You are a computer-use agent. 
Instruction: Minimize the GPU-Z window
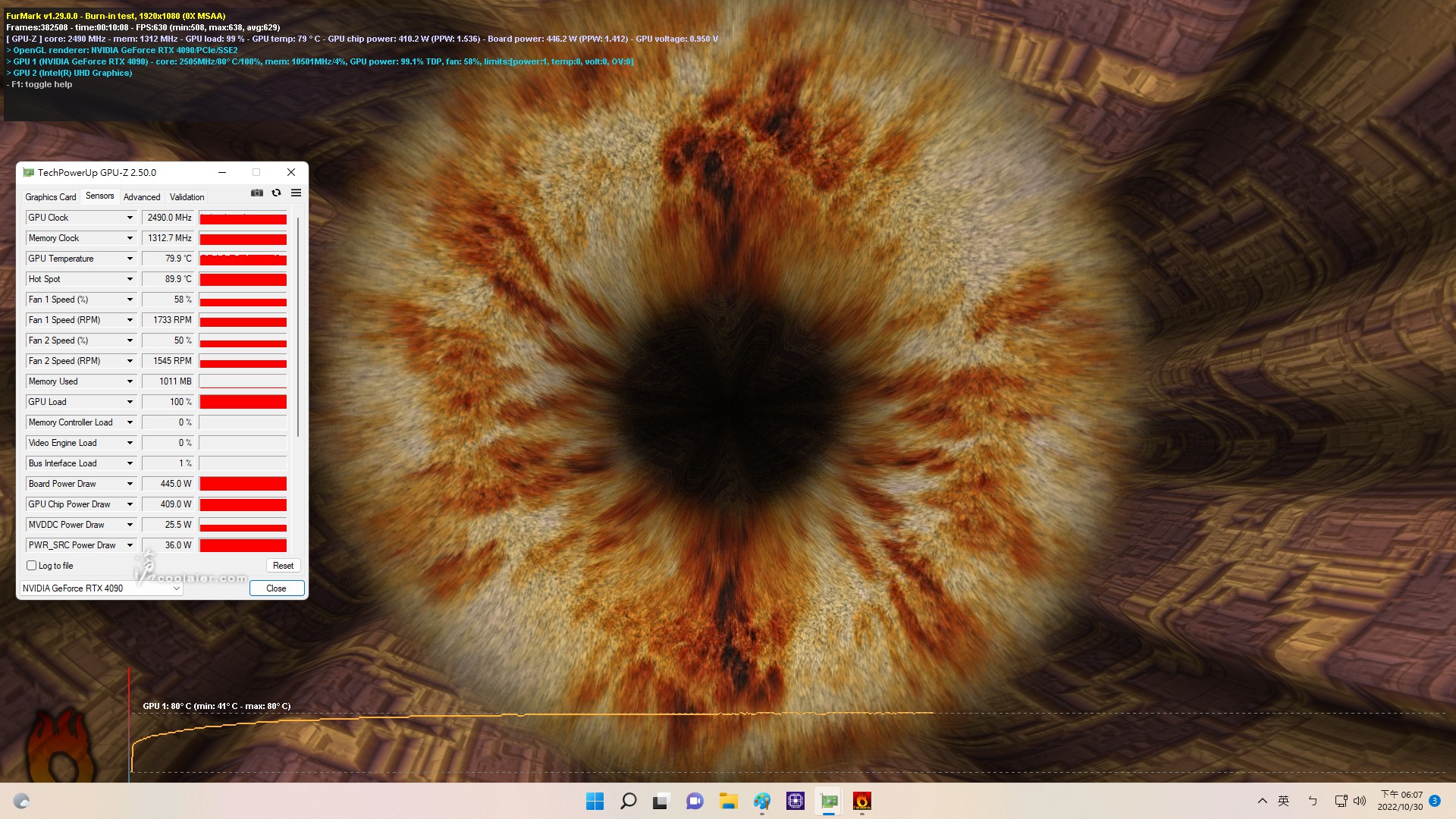222,173
